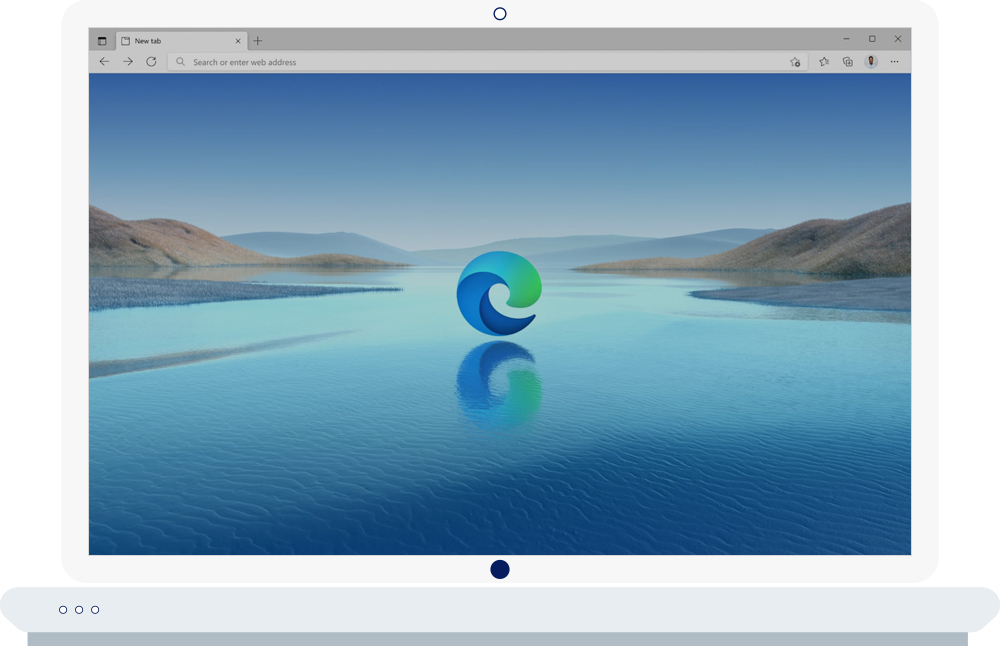
Task: Open the Favorites list
Action: pyautogui.click(x=824, y=62)
